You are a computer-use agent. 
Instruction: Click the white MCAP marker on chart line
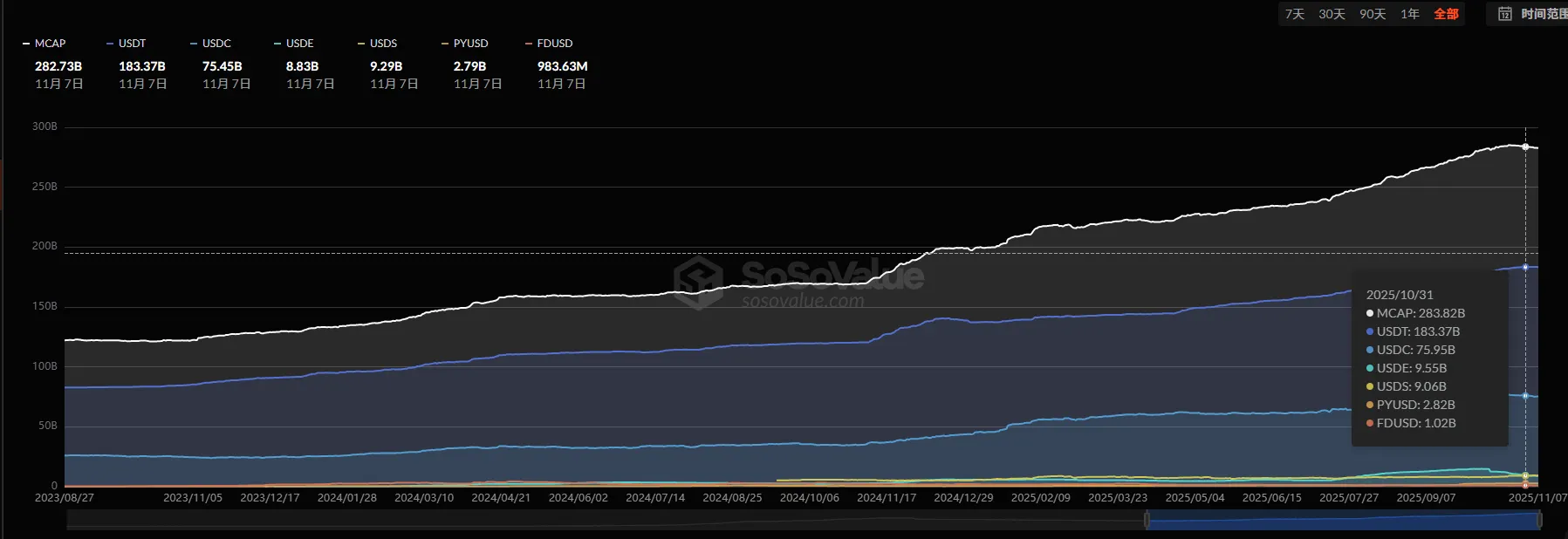coord(1525,147)
